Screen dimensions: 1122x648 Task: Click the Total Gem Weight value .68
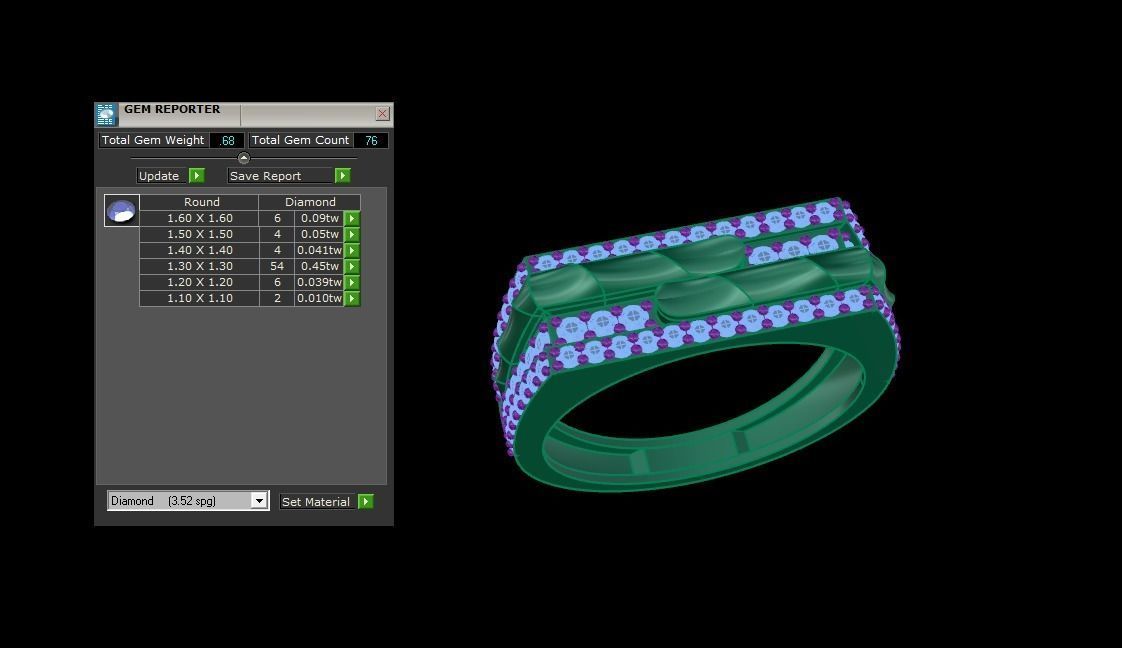(x=228, y=140)
